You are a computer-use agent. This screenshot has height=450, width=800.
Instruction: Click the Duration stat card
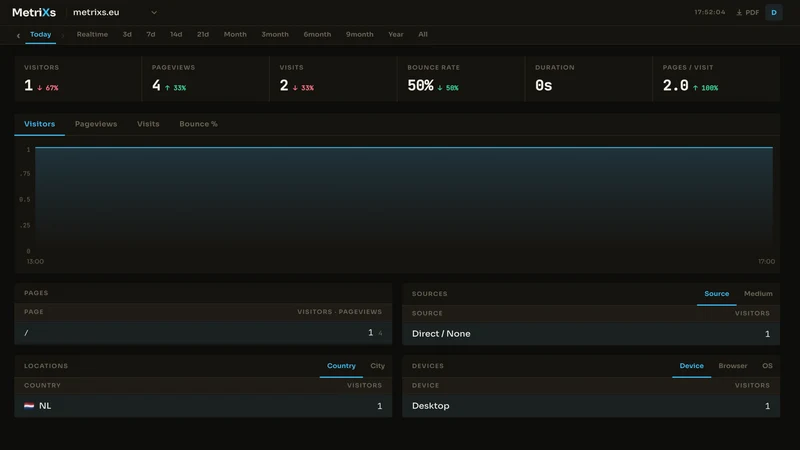tap(589, 79)
